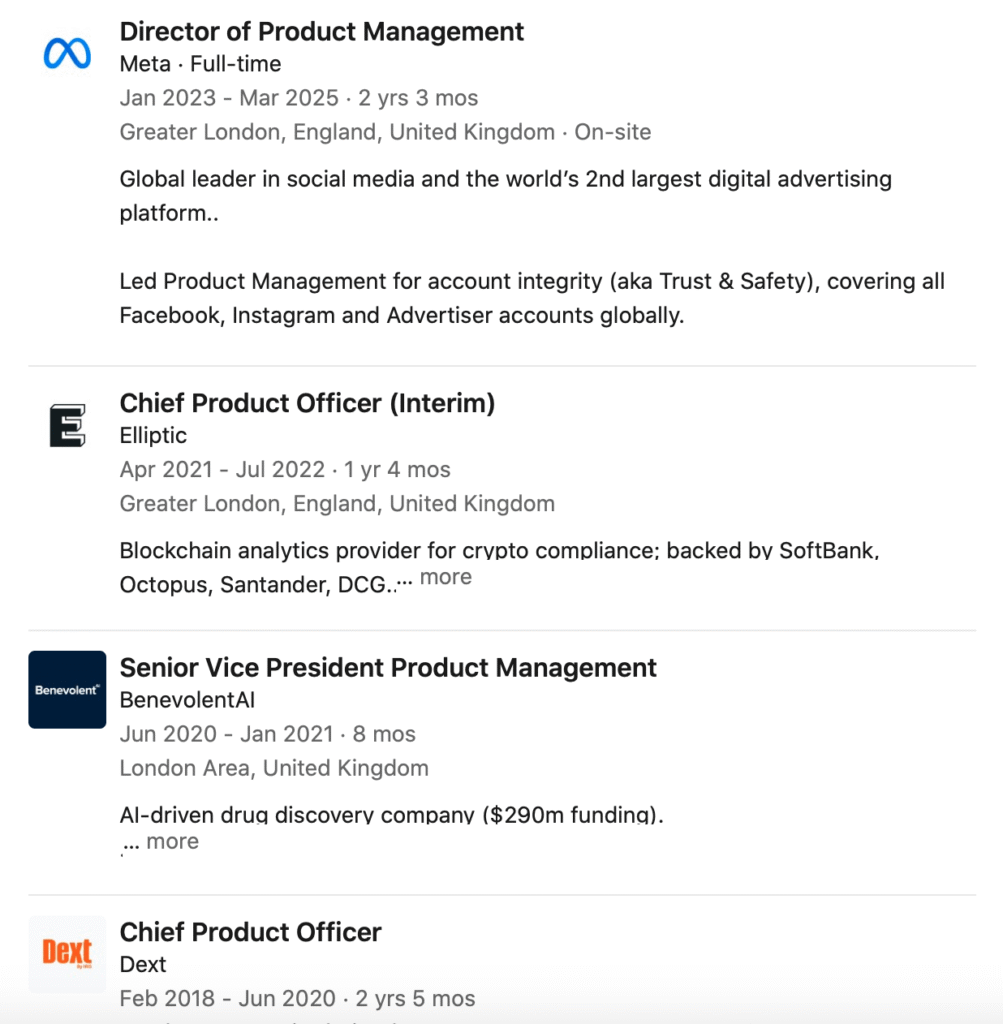Click the Dext Chief Product Officer title
The width and height of the screenshot is (1003, 1024).
(x=250, y=932)
